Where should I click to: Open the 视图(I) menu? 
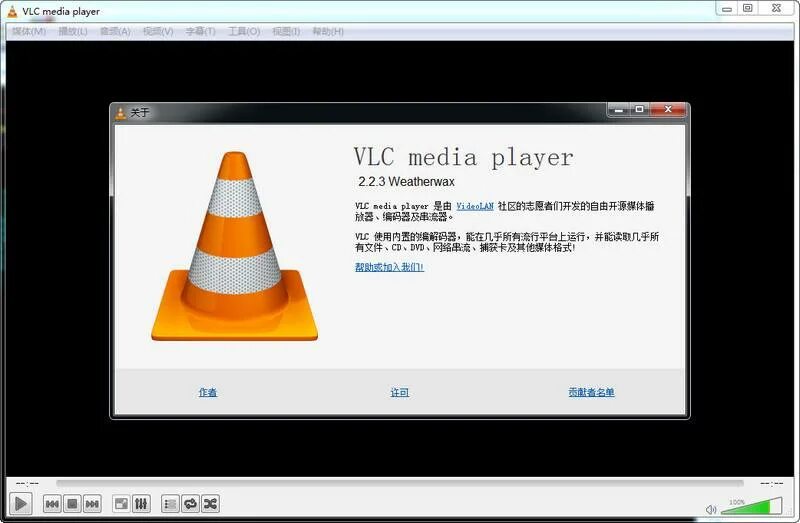286,32
